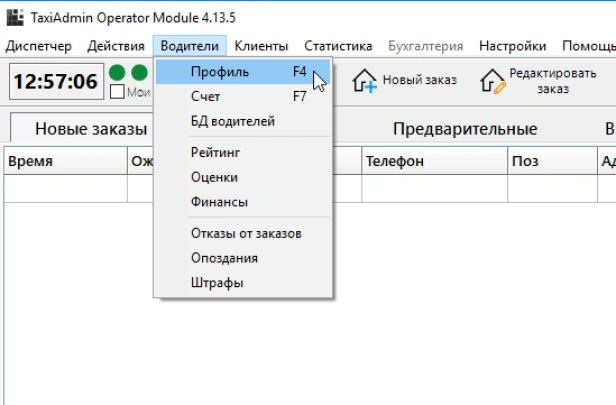The image size is (616, 405).
Task: Expand the 'Настройки' menu
Action: click(512, 46)
